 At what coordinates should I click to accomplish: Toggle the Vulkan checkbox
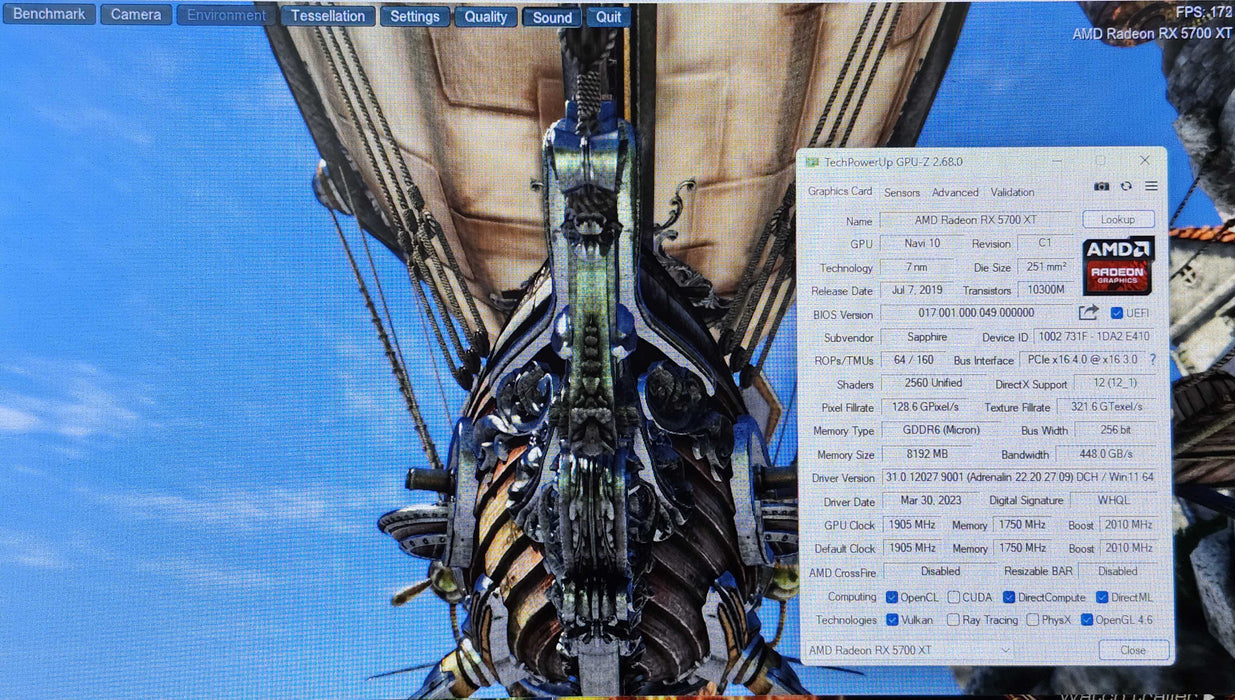point(892,620)
